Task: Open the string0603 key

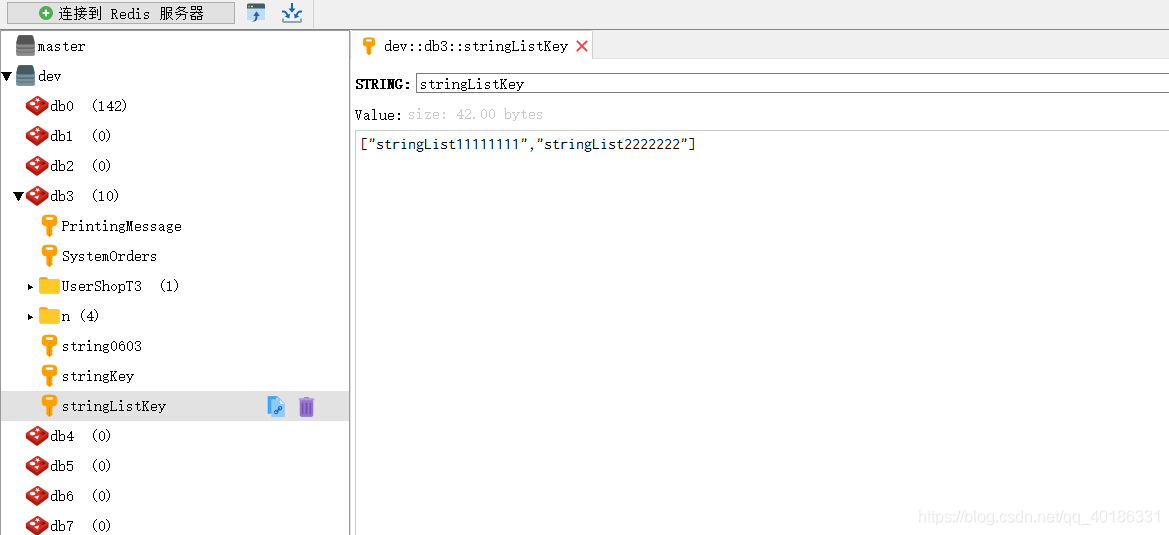Action: coord(101,346)
